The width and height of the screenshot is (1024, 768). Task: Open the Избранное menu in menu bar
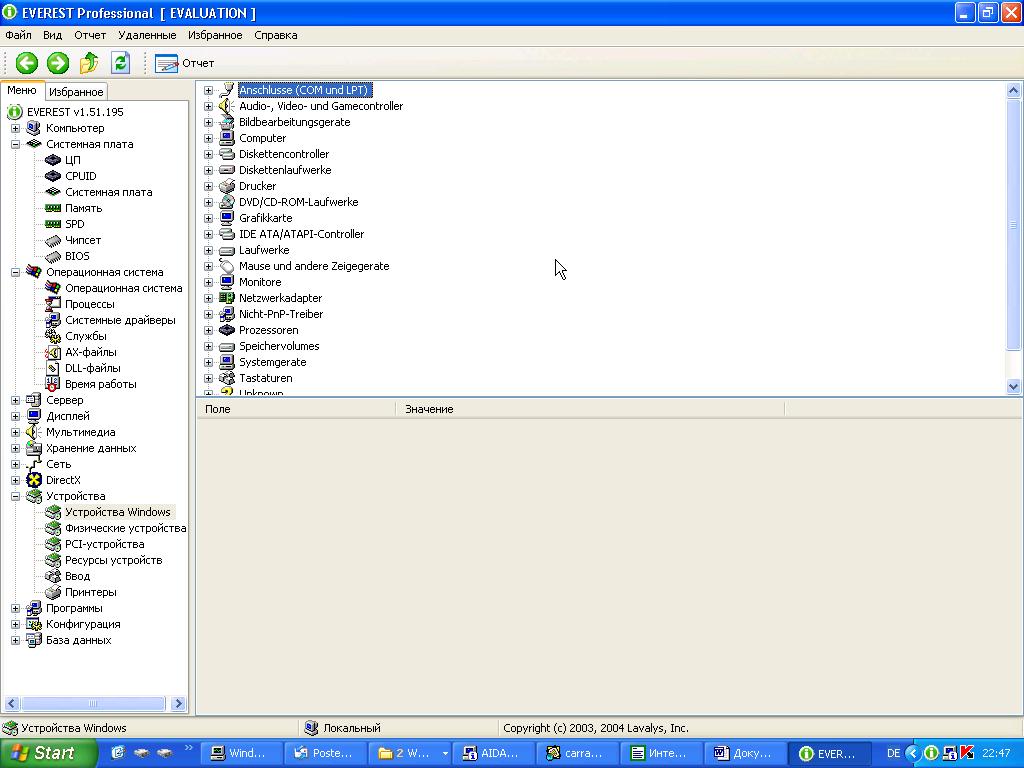(x=215, y=35)
